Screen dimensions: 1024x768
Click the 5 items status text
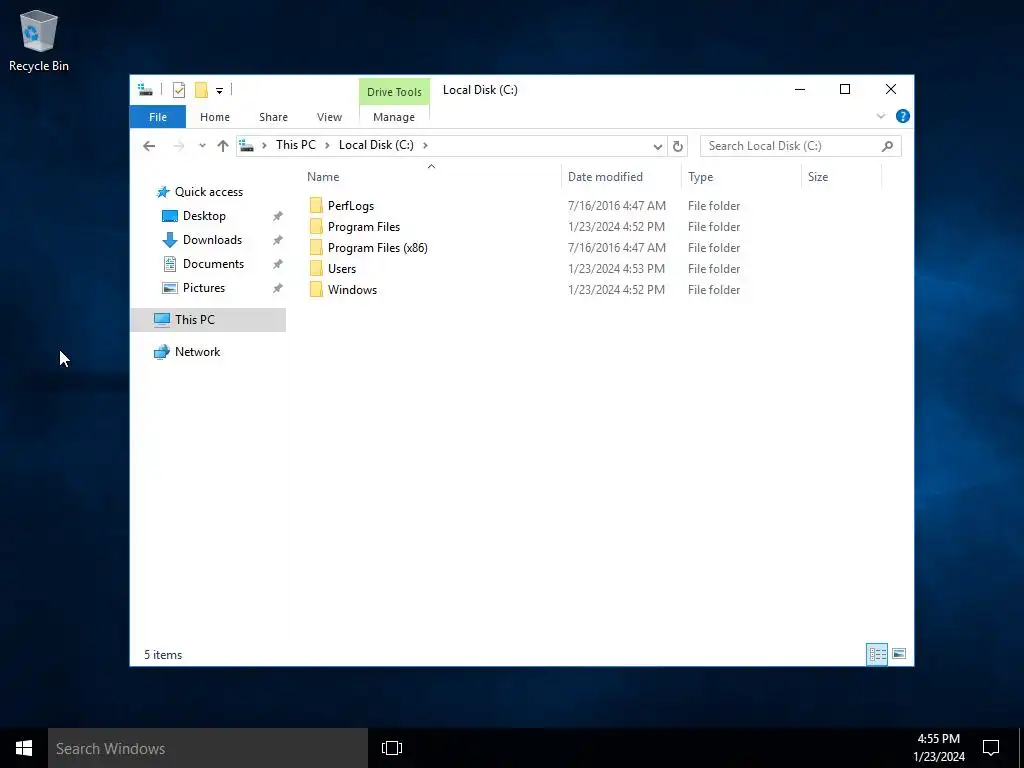click(x=163, y=655)
